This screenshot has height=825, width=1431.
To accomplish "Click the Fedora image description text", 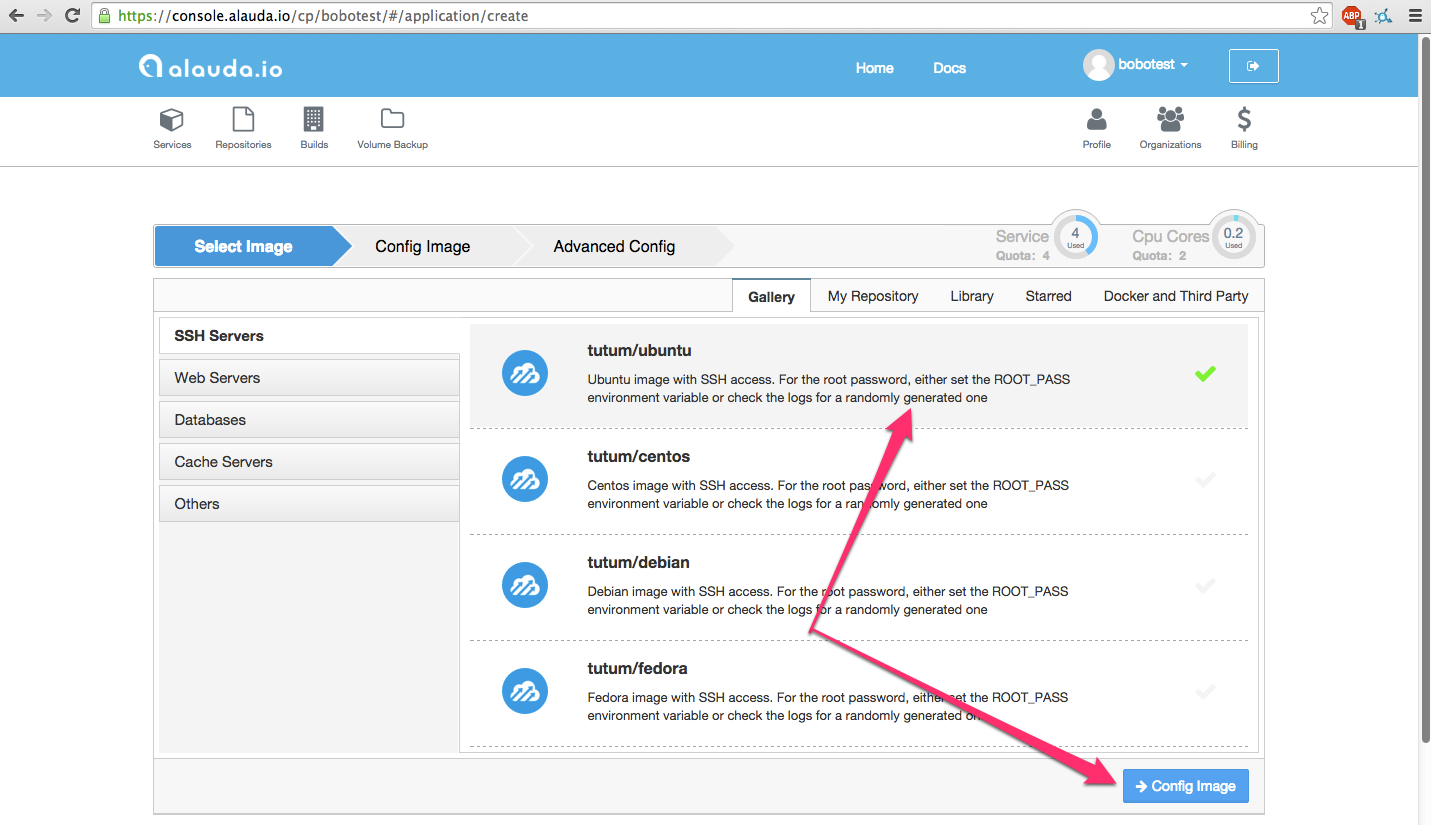I will click(x=828, y=707).
